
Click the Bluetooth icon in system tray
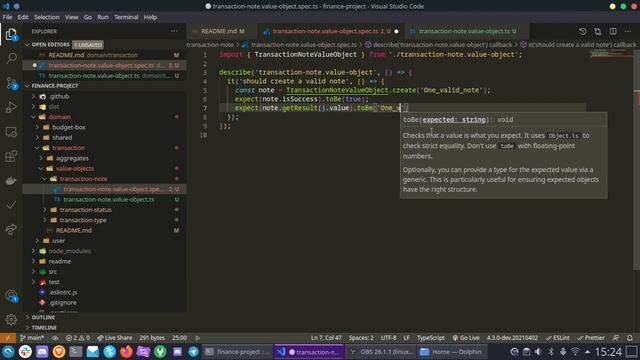(551, 351)
